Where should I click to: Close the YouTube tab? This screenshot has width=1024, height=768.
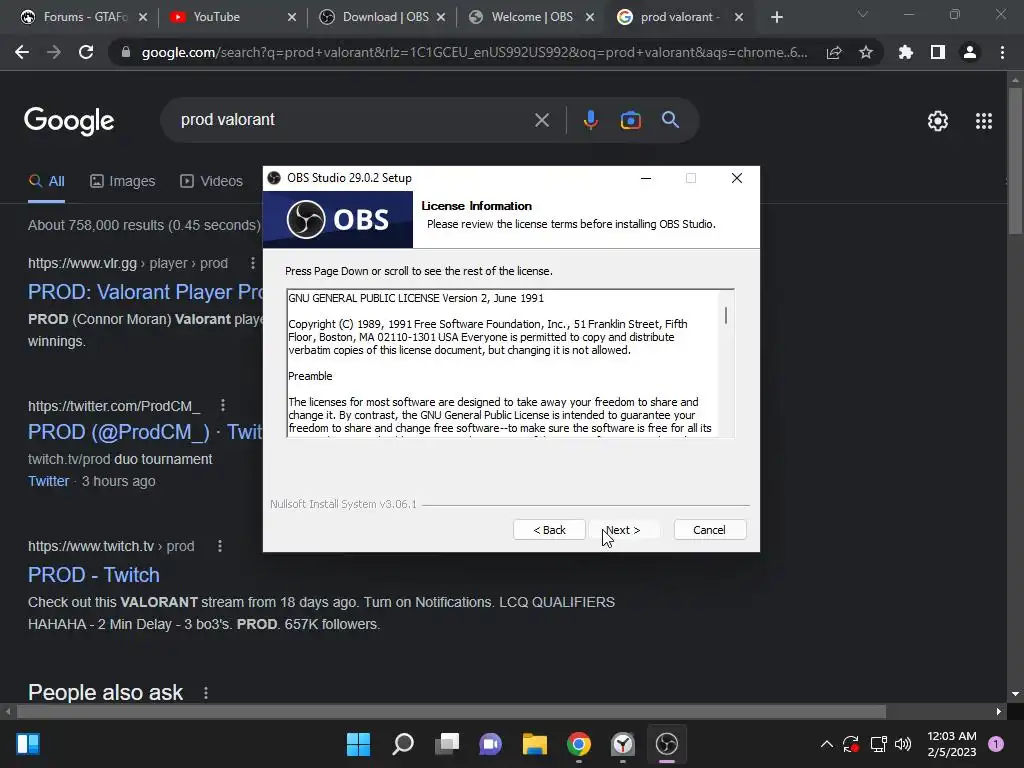click(292, 18)
